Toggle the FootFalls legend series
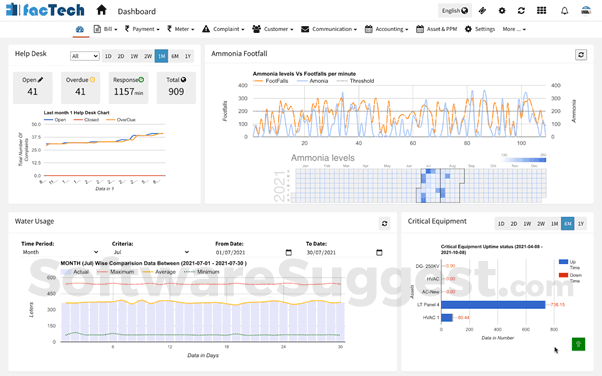Screen dimensions: 602x376 271,81
